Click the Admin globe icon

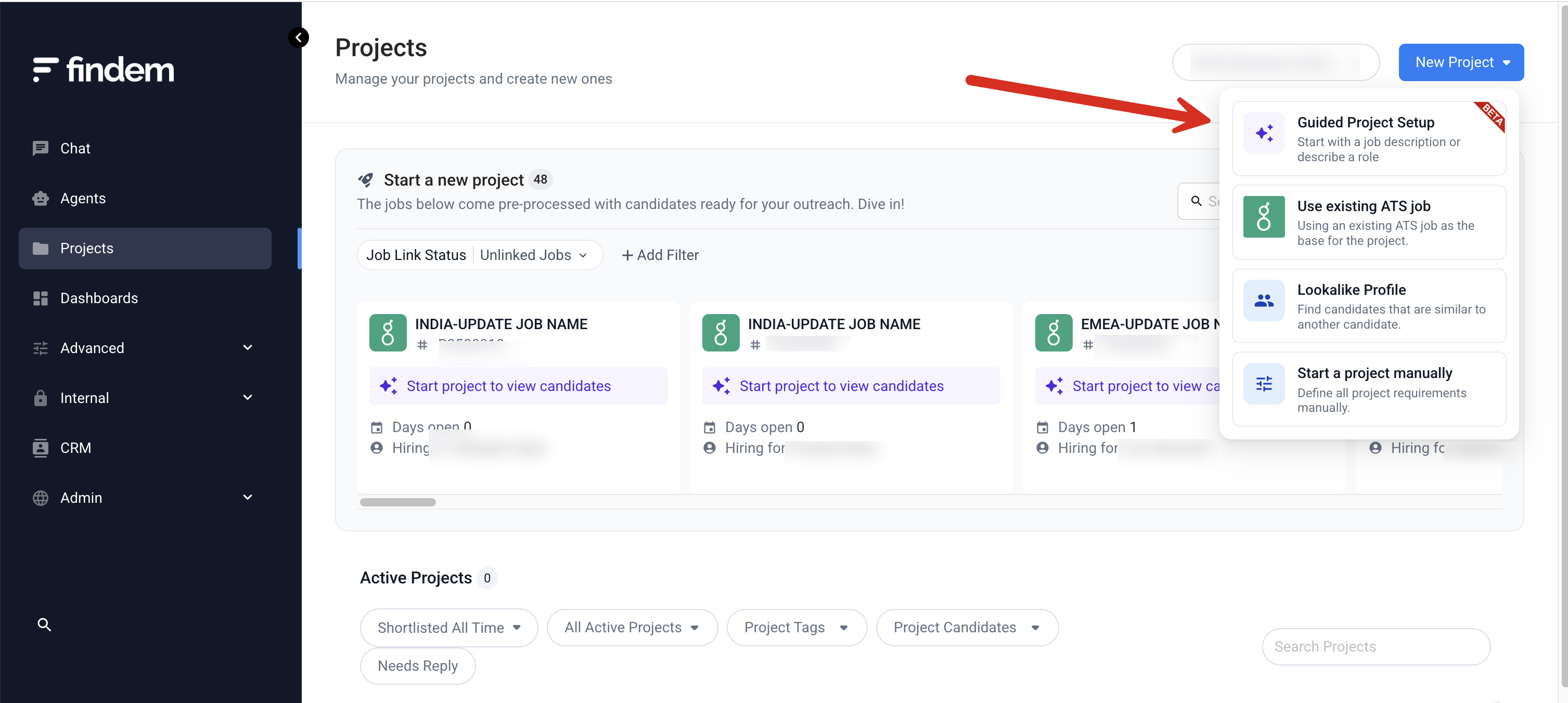[x=41, y=498]
